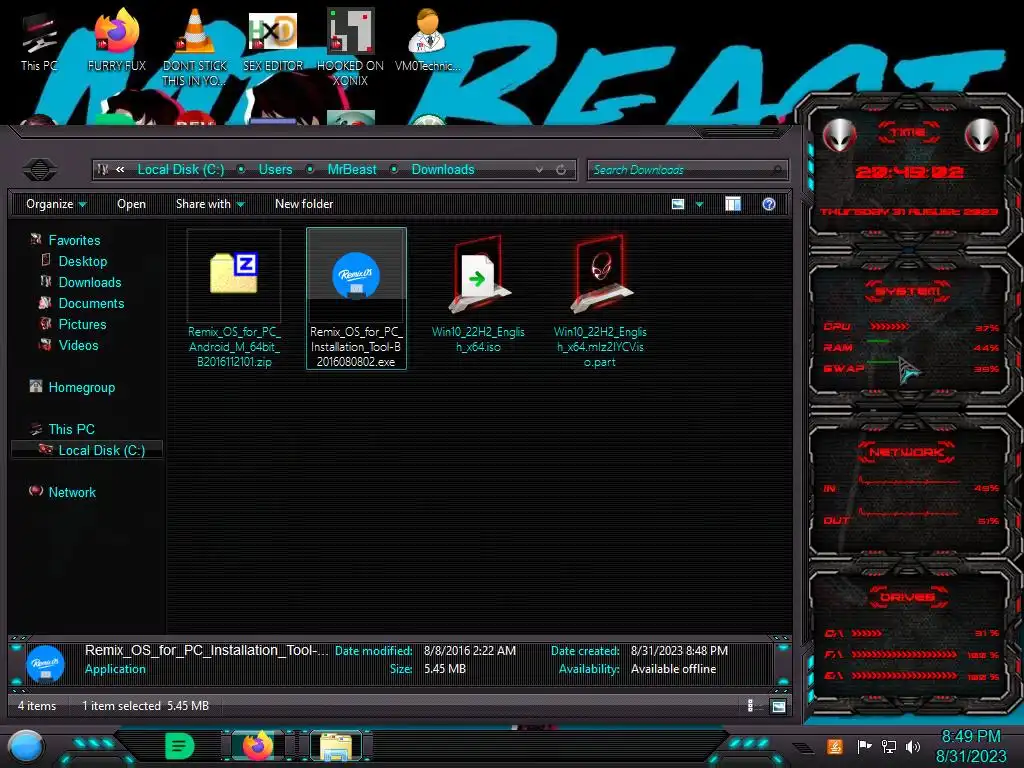This screenshot has height=768, width=1024.
Task: Click the C:\ drive usage bar
Action: (x=867, y=633)
